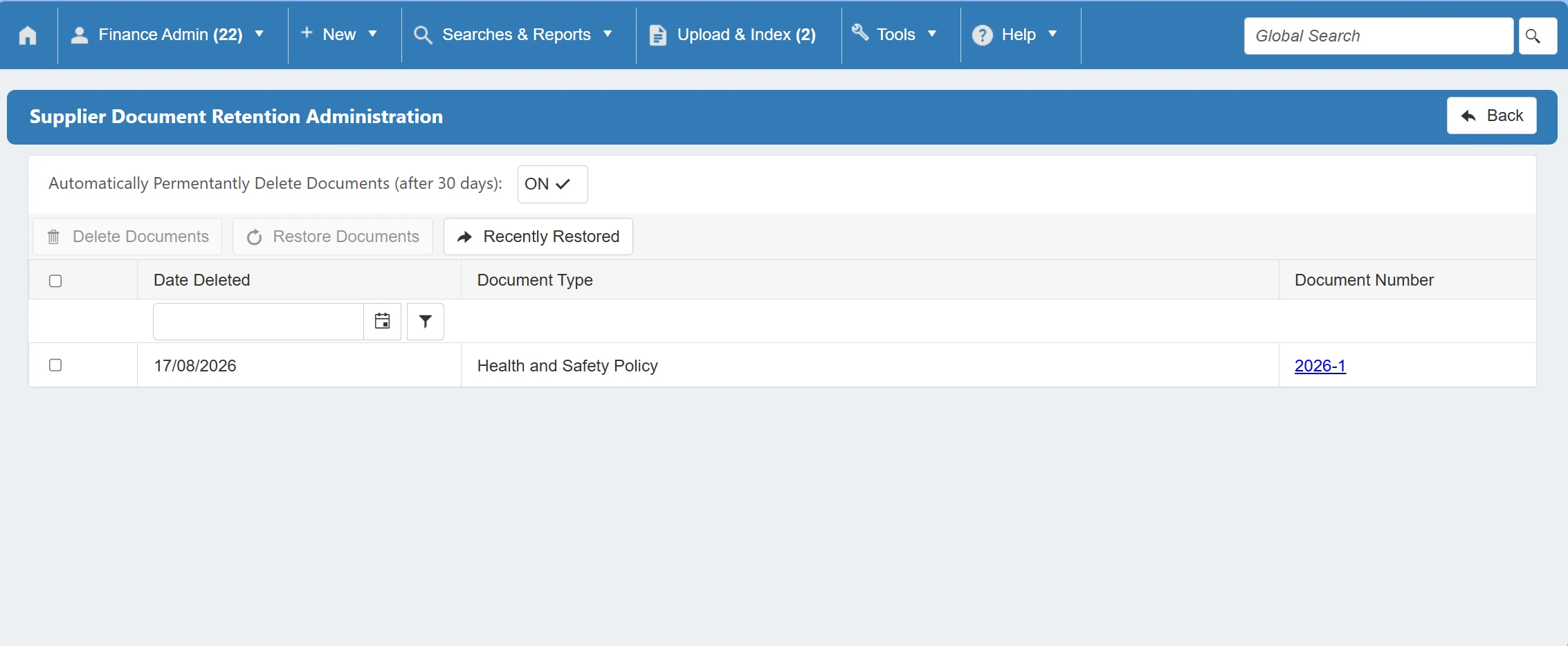Open document number 2026-1 link
This screenshot has width=1568, height=646.
pyautogui.click(x=1320, y=366)
